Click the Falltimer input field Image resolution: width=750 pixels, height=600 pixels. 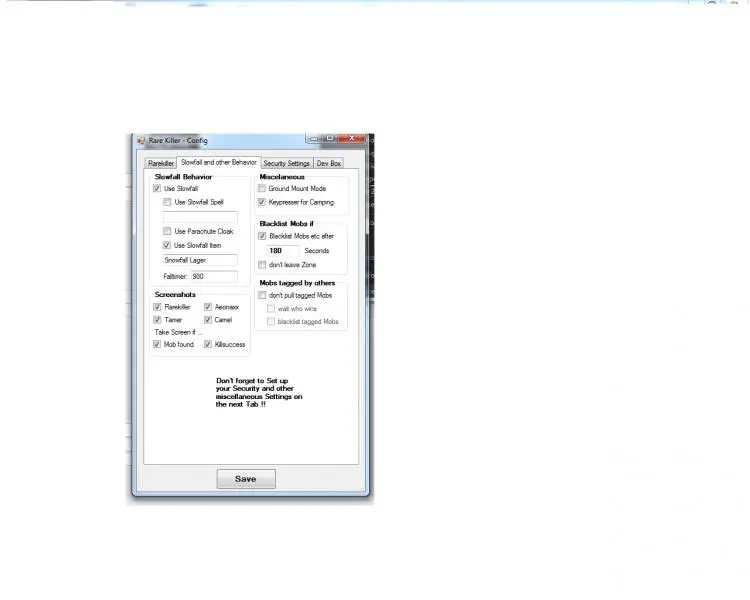[x=213, y=276]
